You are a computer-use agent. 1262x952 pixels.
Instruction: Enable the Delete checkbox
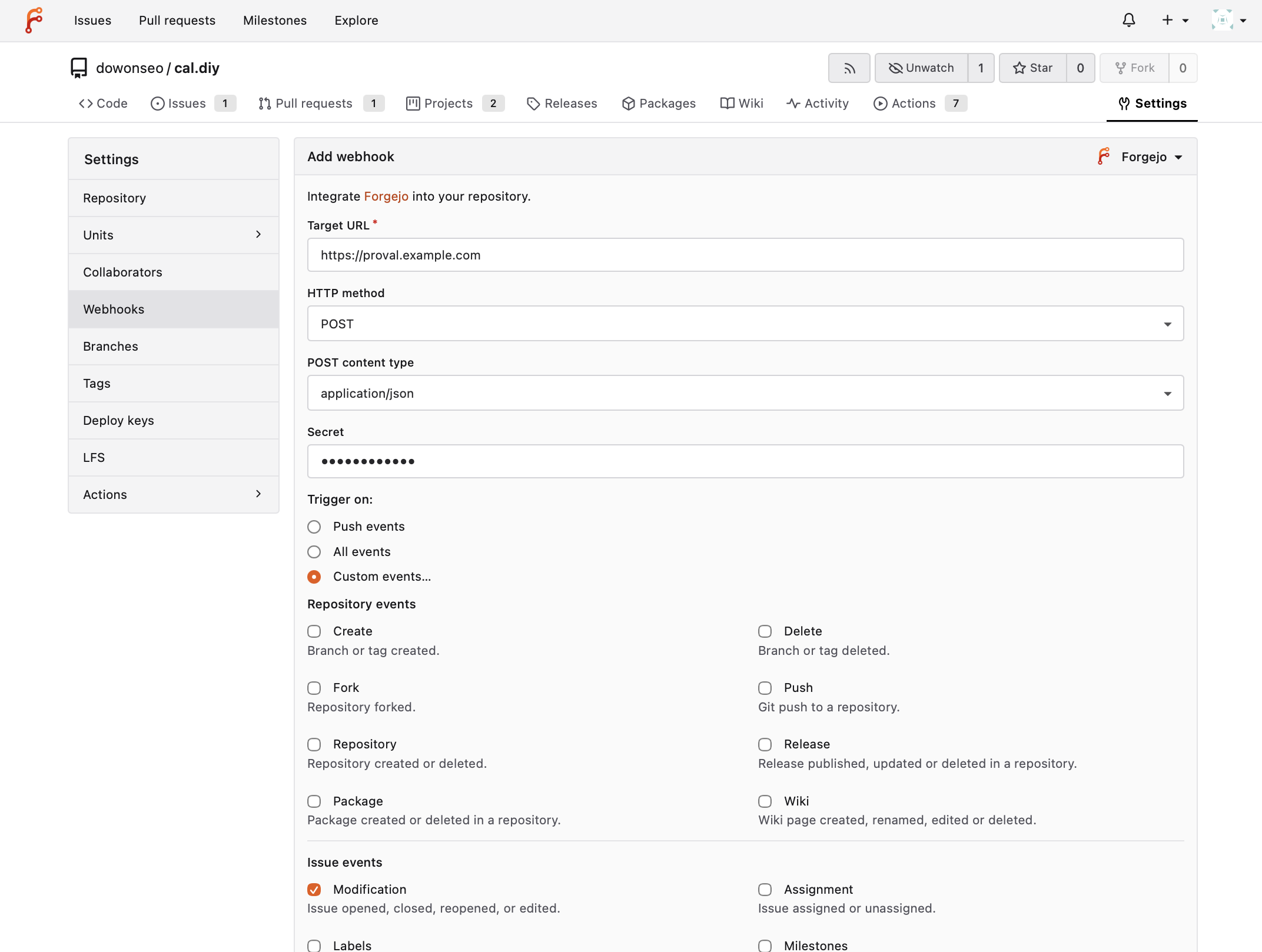point(765,631)
